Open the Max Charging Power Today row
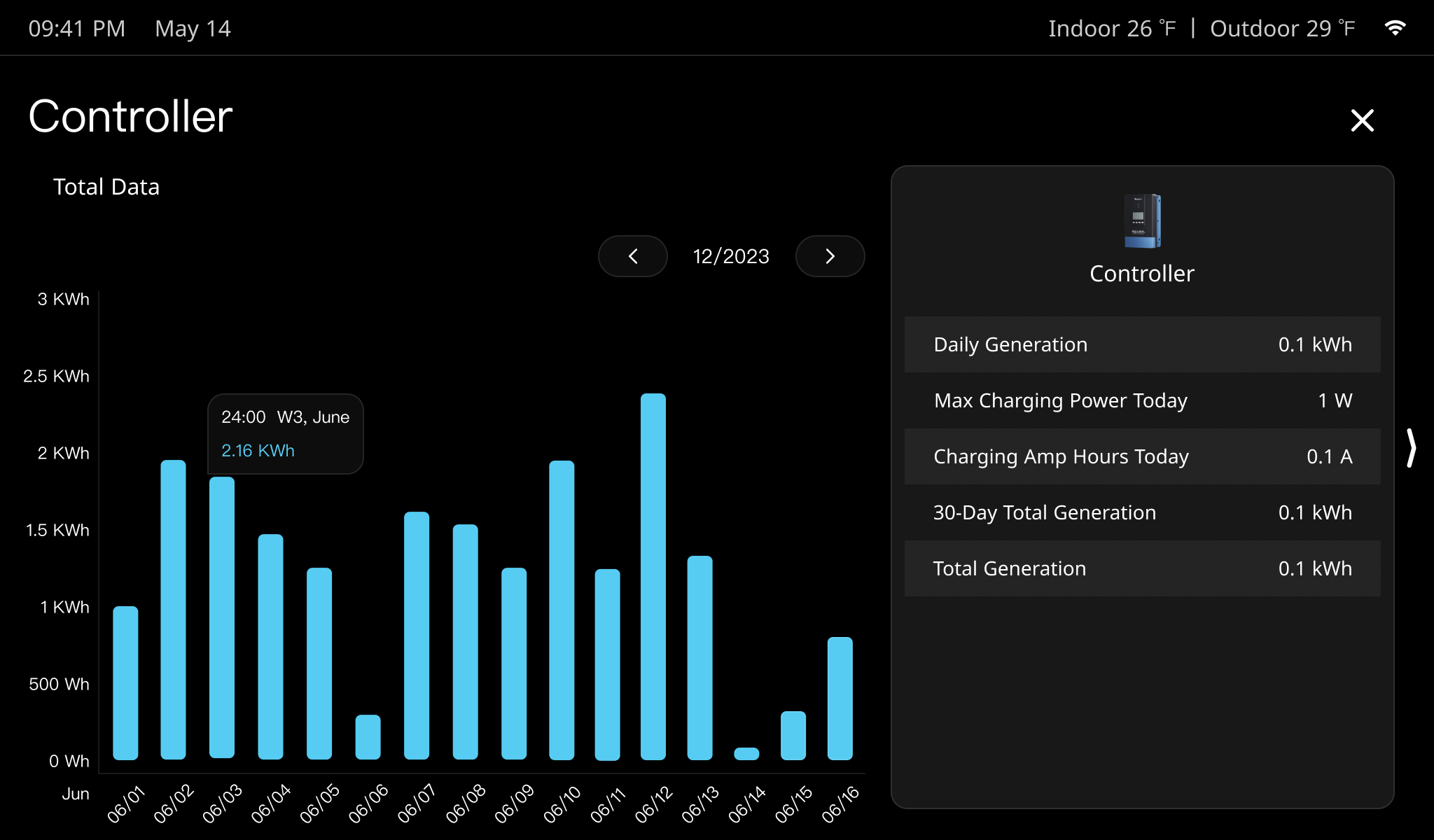This screenshot has height=840, width=1434. point(1142,400)
